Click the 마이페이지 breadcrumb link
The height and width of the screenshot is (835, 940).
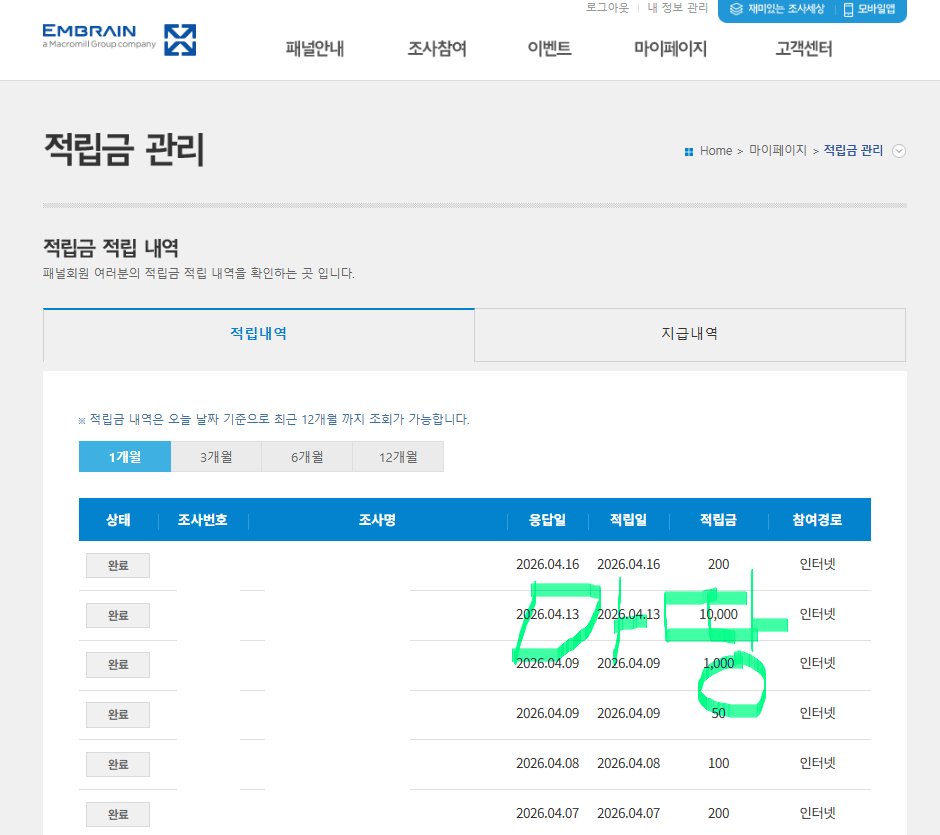click(777, 150)
